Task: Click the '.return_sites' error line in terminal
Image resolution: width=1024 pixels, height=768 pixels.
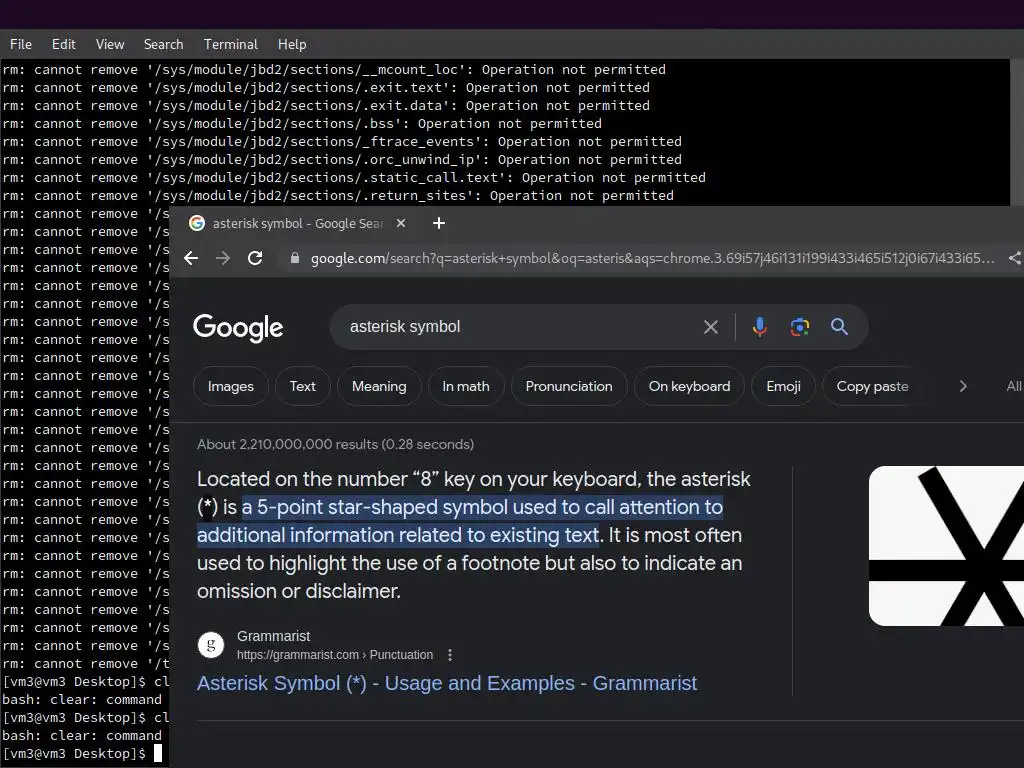Action: pyautogui.click(x=338, y=195)
